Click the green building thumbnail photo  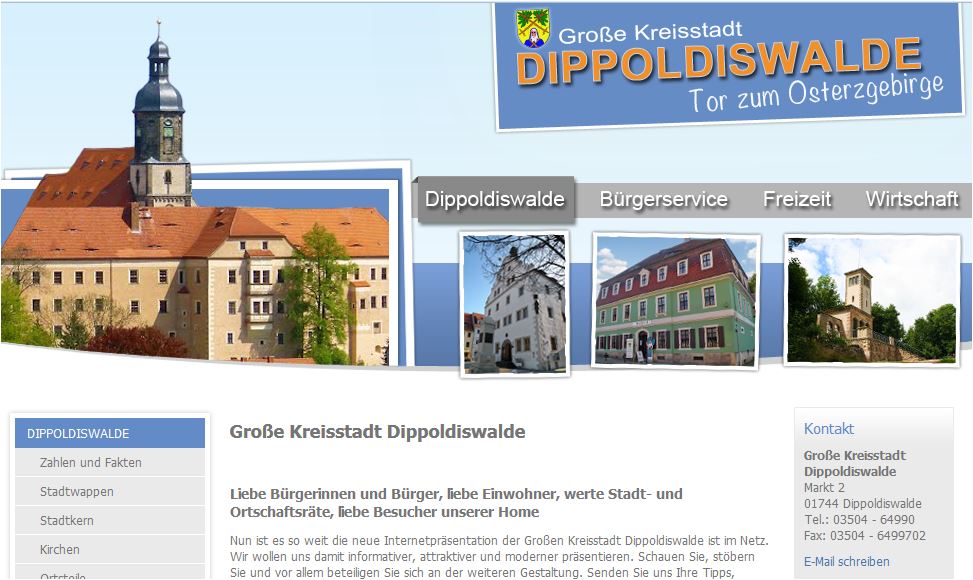676,301
